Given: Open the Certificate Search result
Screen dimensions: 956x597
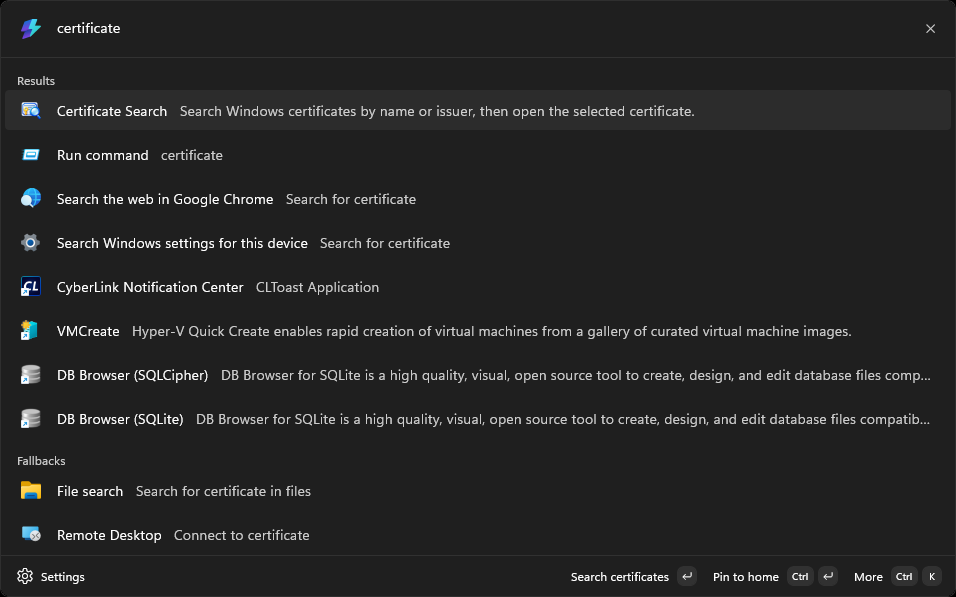Looking at the screenshot, I should [477, 110].
